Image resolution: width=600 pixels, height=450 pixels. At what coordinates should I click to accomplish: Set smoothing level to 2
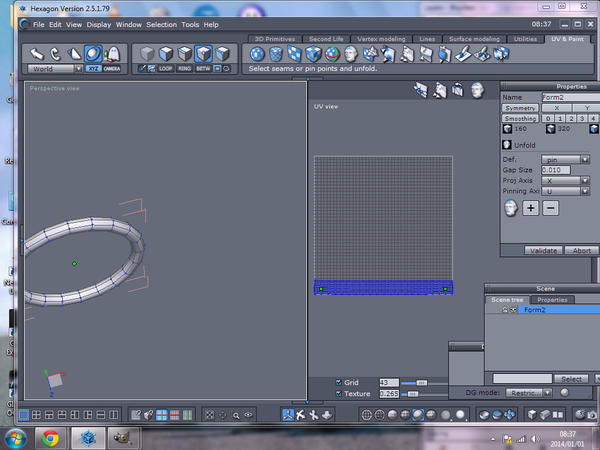pos(571,119)
